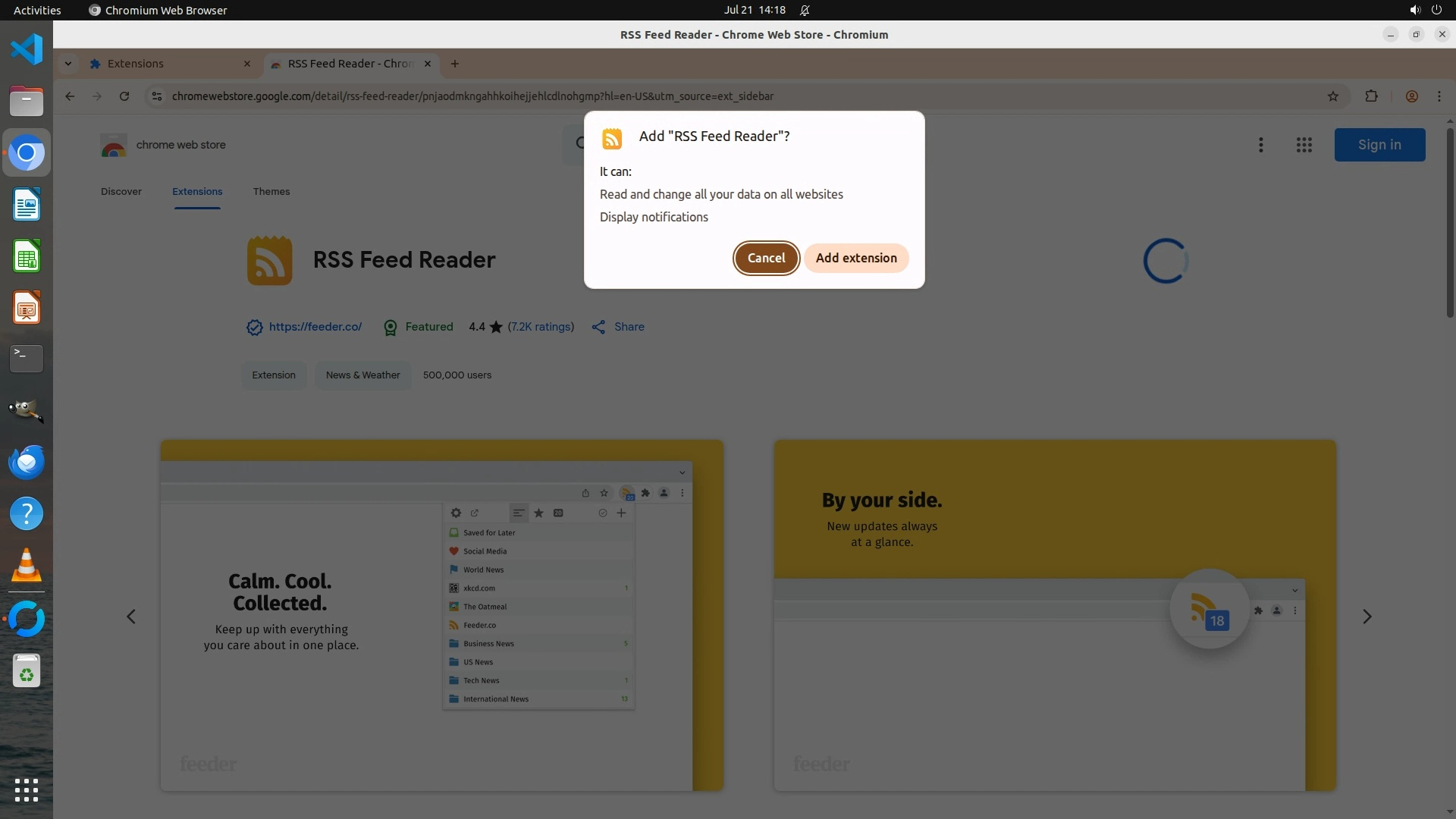This screenshot has height=819, width=1456.
Task: Select the Themes navigation tab
Action: point(271,191)
